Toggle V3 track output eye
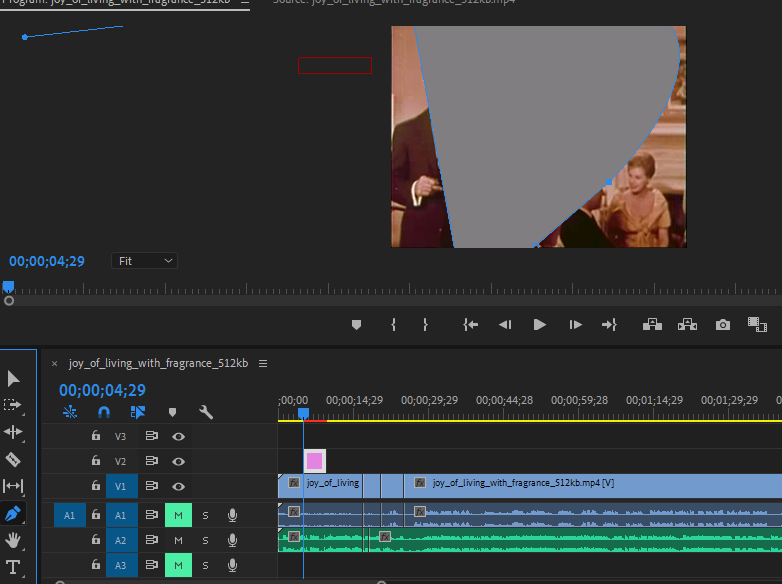The image size is (782, 584). click(178, 436)
